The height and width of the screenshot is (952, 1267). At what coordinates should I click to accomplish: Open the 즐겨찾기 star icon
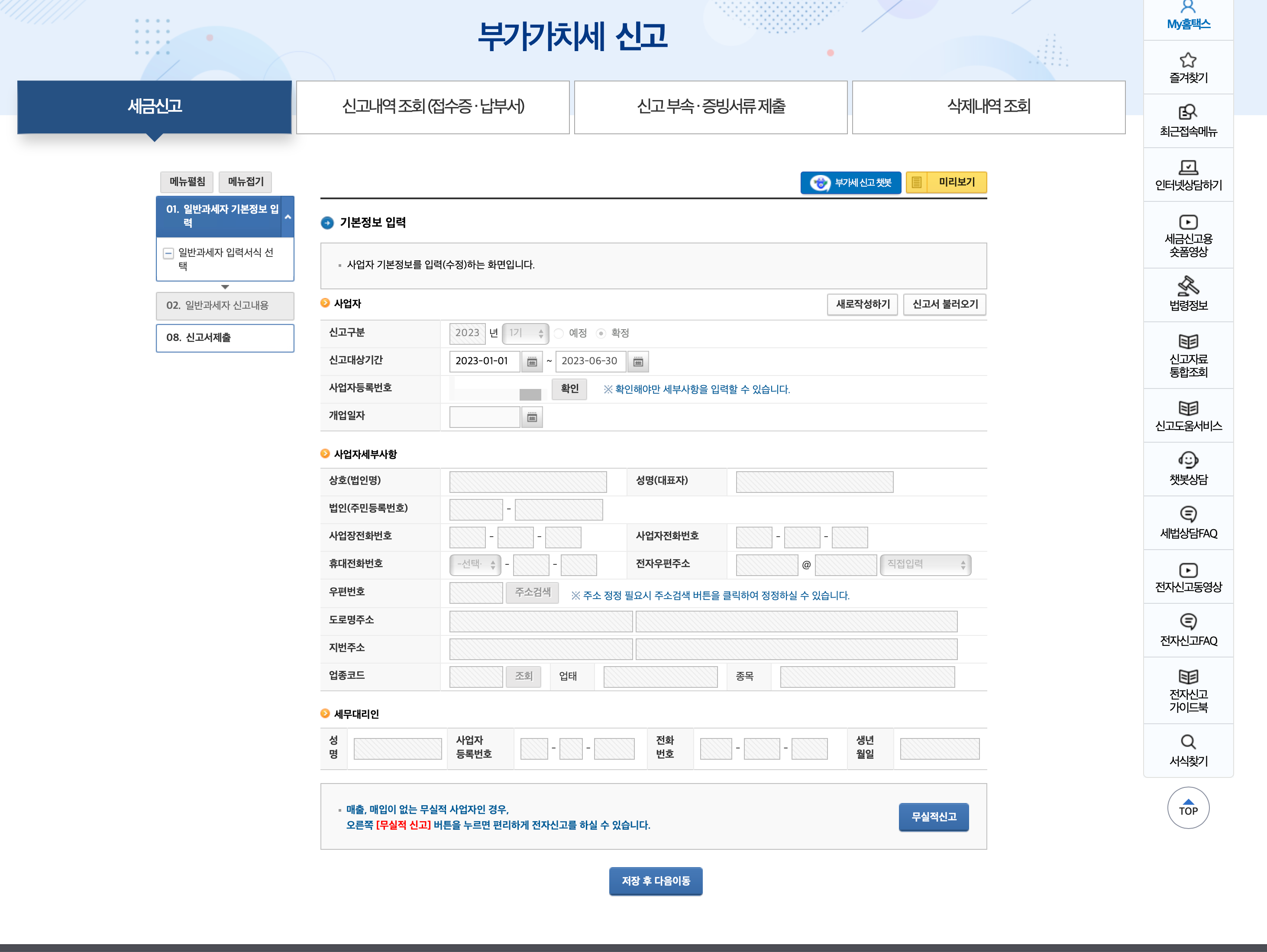(x=1188, y=60)
